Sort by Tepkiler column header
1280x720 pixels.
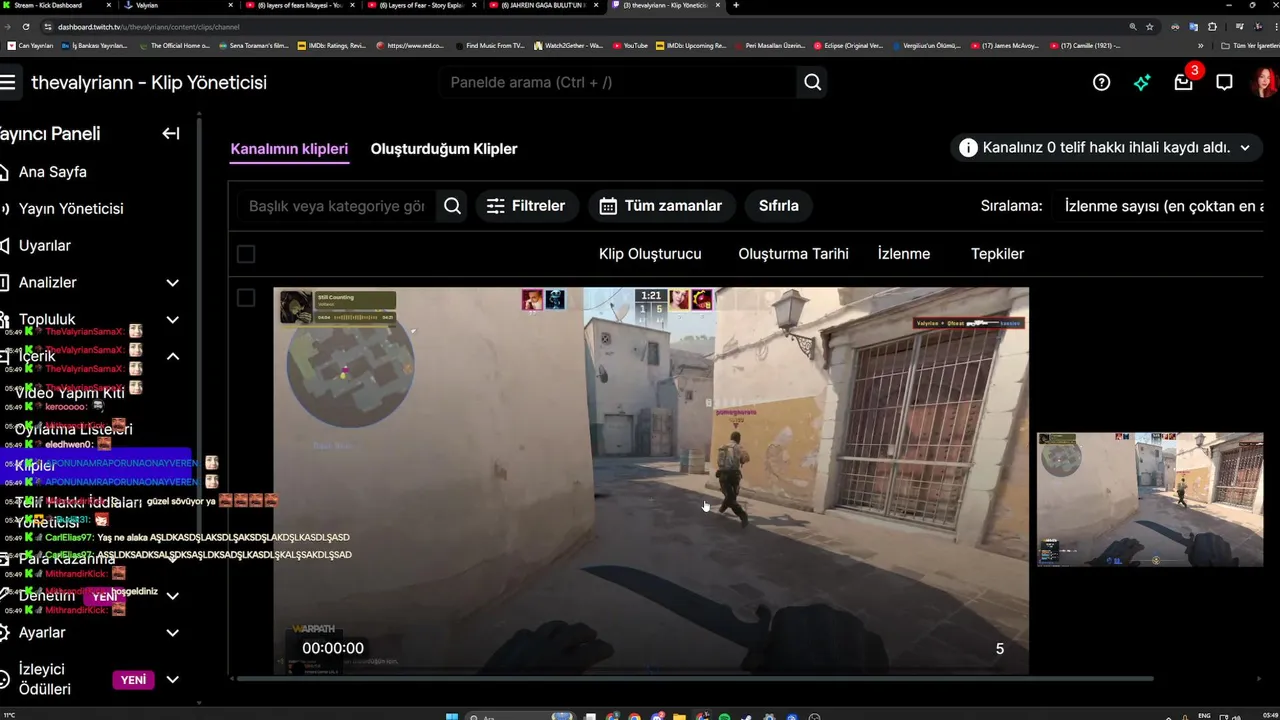997,254
